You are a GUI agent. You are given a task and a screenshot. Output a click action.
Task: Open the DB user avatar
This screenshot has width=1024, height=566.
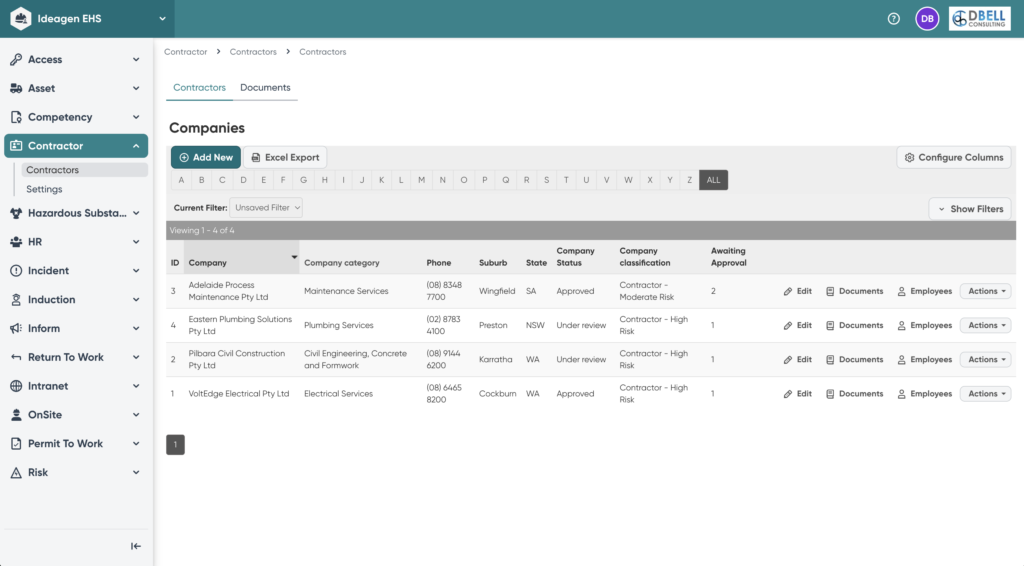[x=927, y=19]
